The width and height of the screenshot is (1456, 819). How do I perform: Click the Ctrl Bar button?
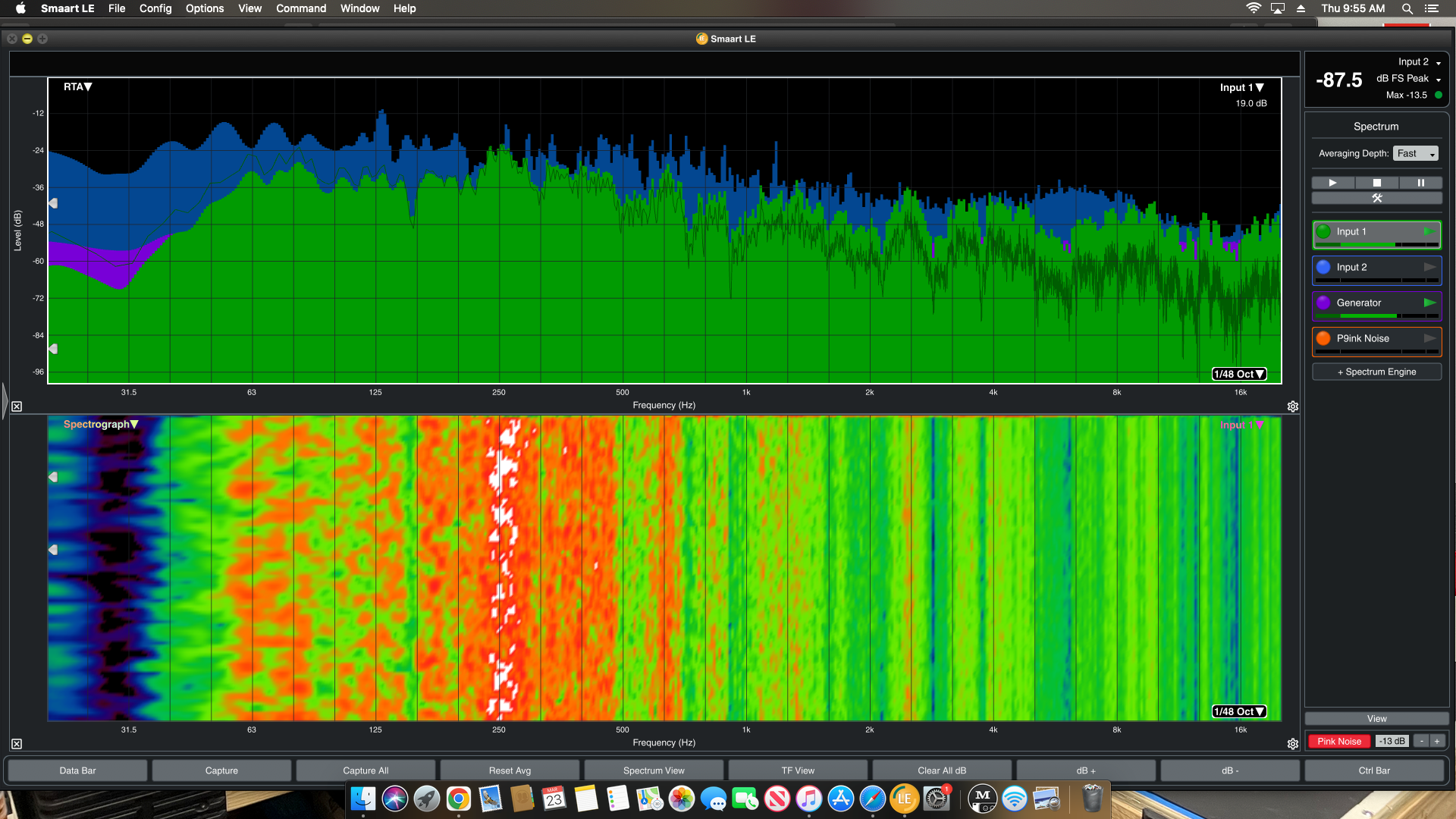1374,770
